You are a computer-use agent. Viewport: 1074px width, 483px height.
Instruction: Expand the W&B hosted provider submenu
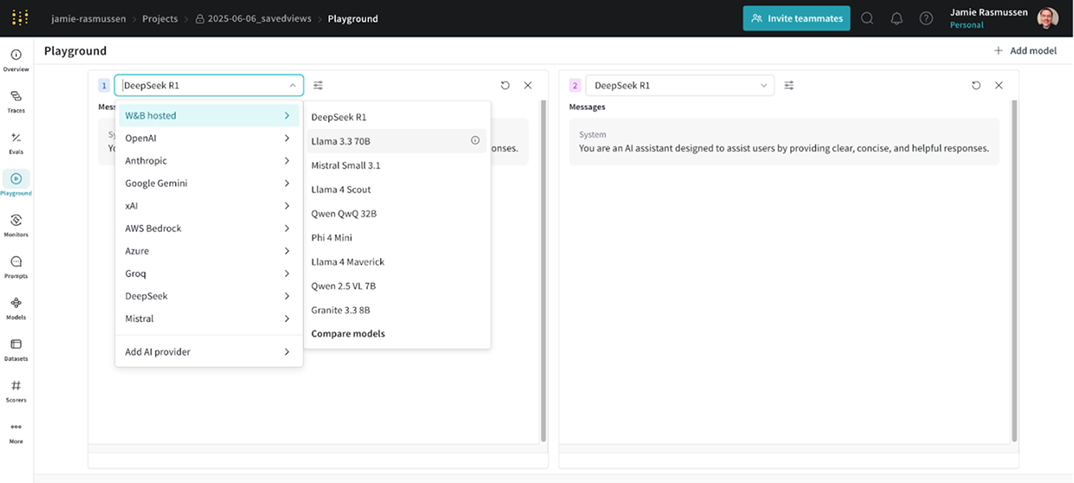click(x=209, y=116)
